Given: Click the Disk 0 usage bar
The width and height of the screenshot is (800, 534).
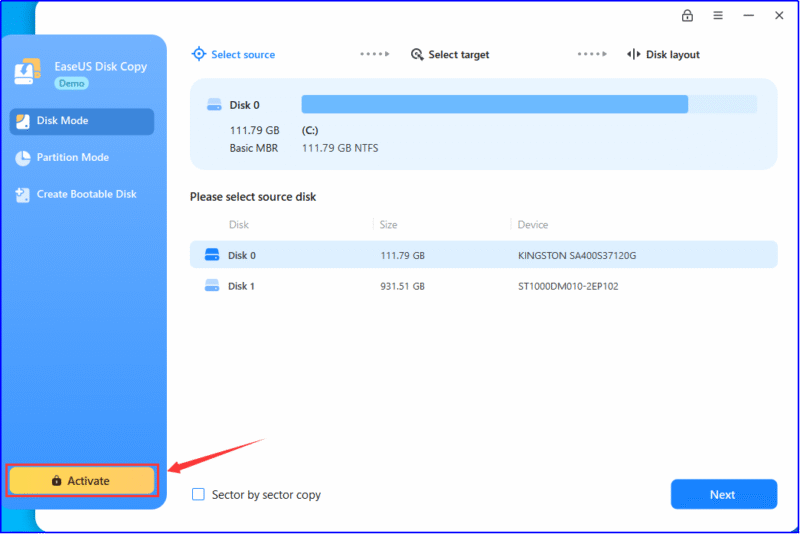Looking at the screenshot, I should 529,104.
